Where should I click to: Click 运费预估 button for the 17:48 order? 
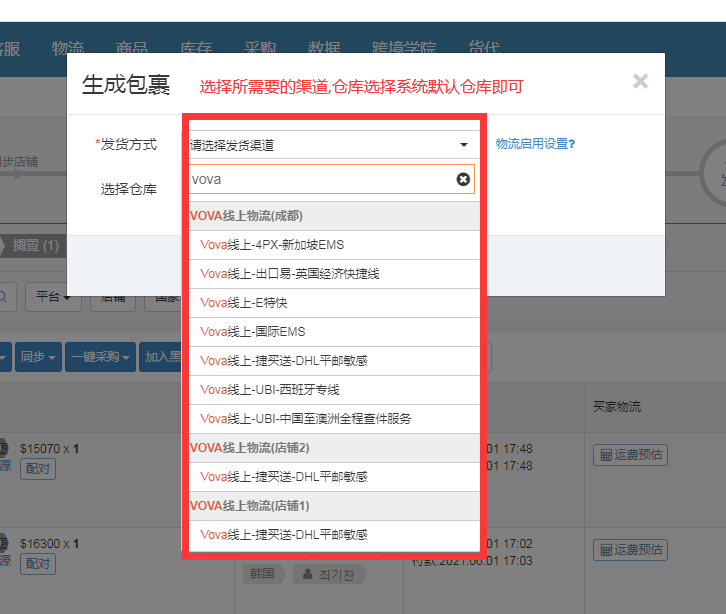631,455
